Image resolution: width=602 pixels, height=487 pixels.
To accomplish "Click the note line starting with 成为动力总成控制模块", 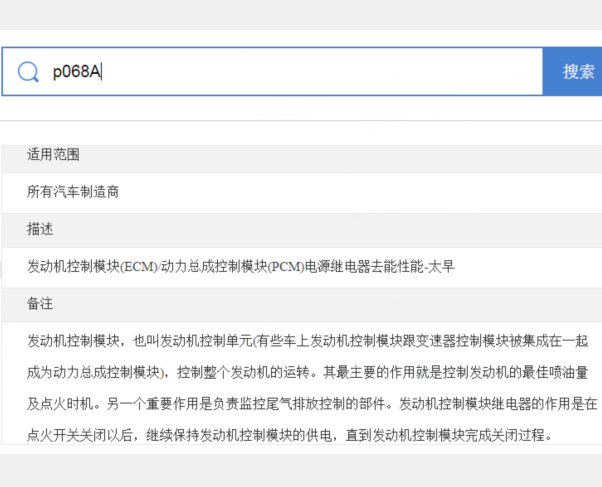I will point(308,372).
